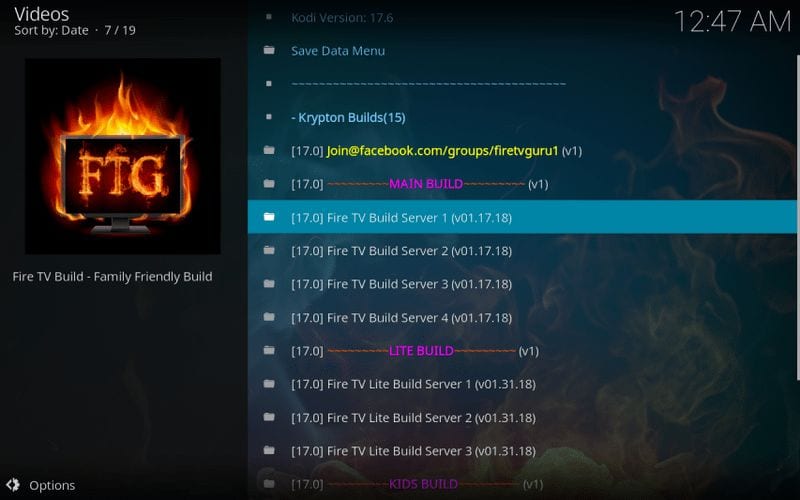Click Fire TV Build - Family Friendly Build caption
The height and width of the screenshot is (500, 800).
(112, 277)
